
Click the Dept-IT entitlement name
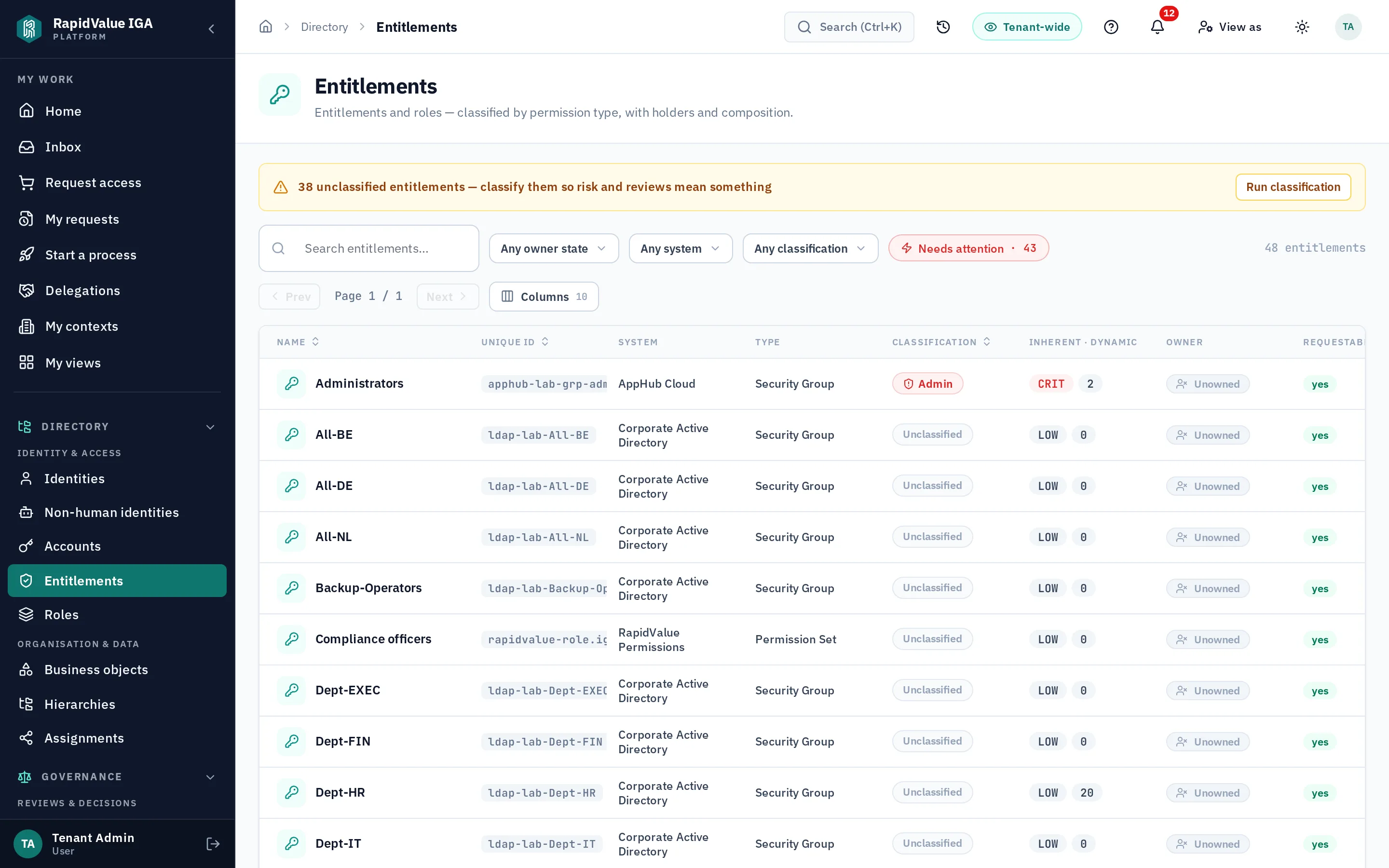[x=338, y=843]
